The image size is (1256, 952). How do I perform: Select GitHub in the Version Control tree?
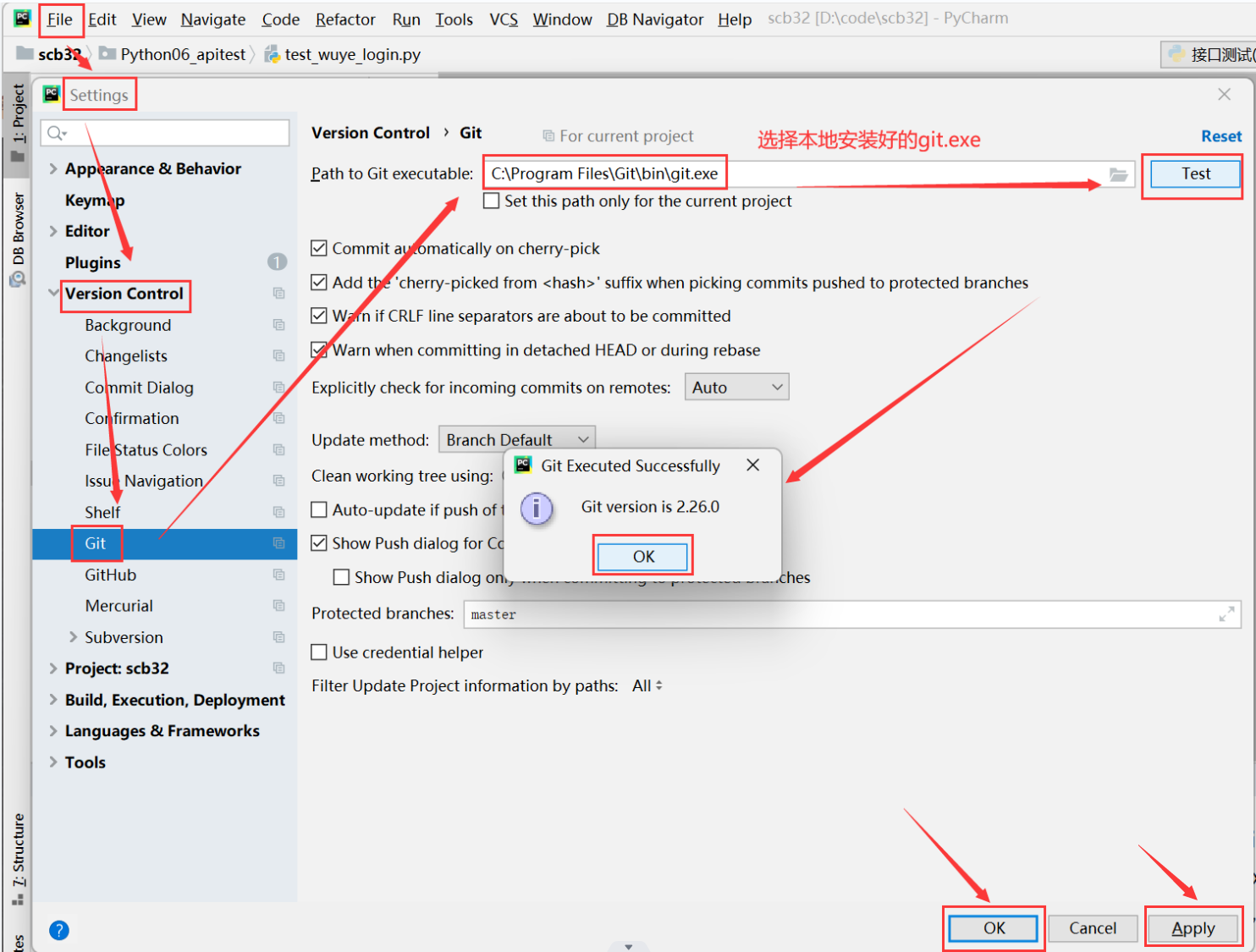tap(110, 575)
